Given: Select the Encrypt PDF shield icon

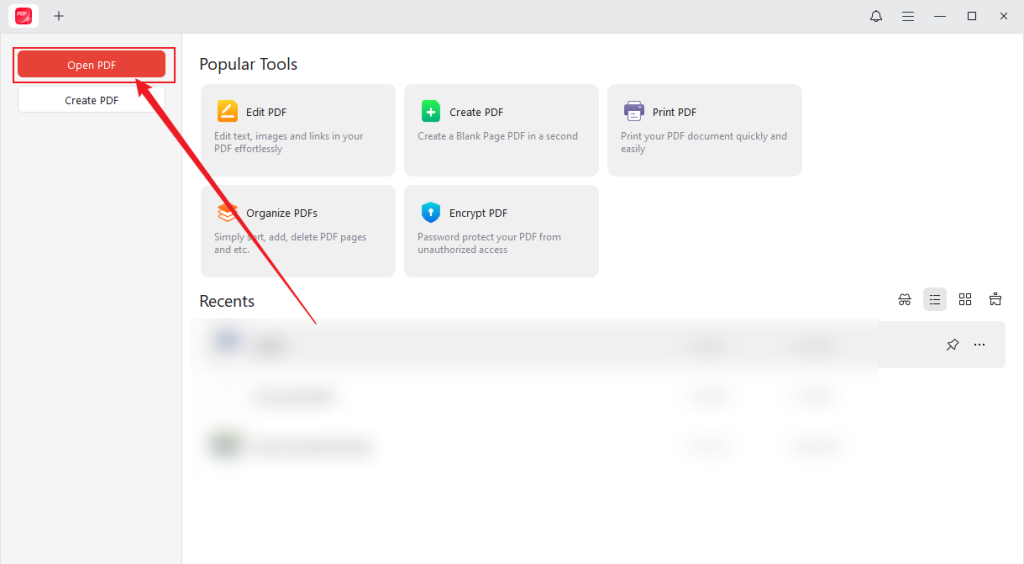Looking at the screenshot, I should click(x=431, y=212).
